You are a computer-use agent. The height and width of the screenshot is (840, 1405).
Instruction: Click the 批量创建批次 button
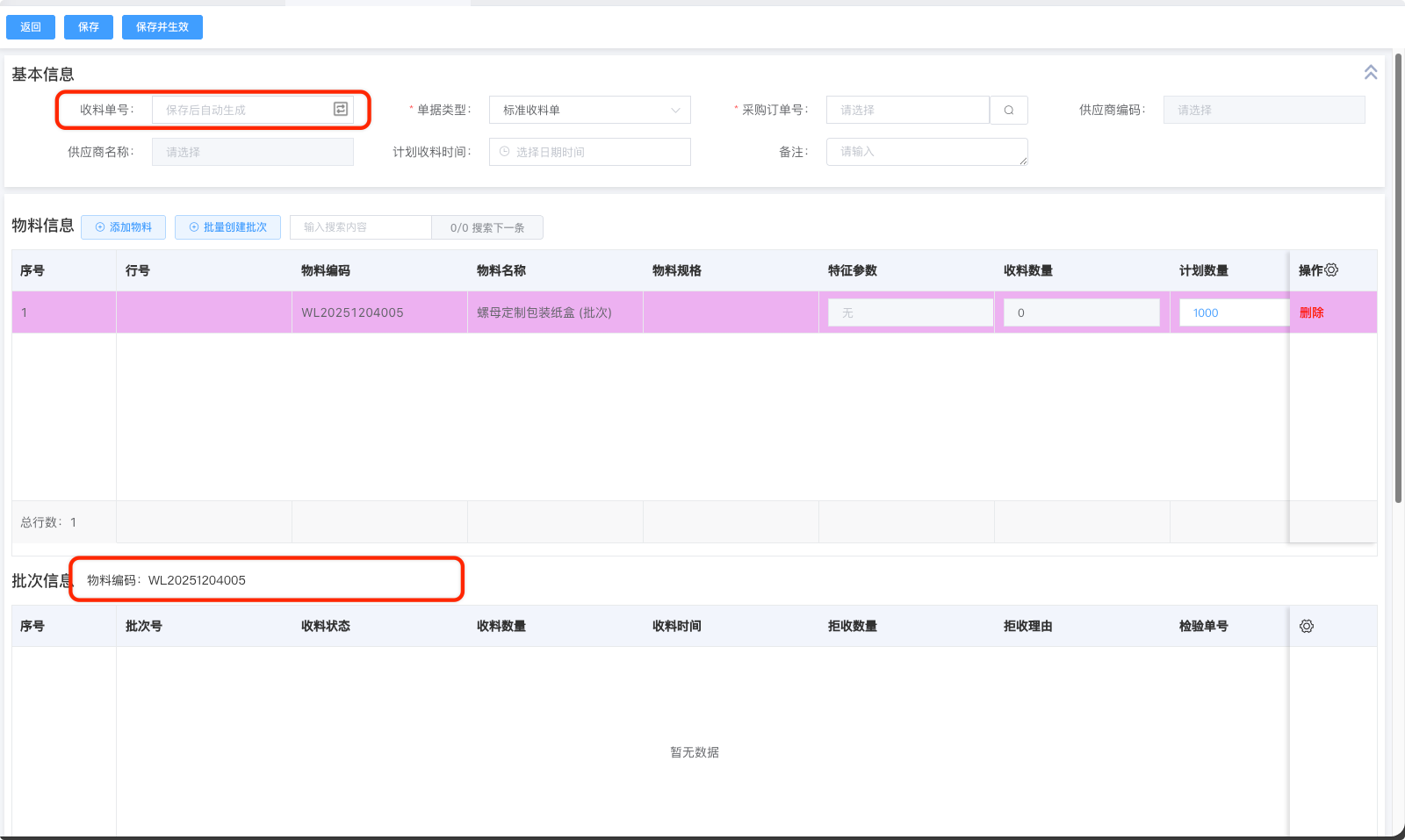[227, 227]
